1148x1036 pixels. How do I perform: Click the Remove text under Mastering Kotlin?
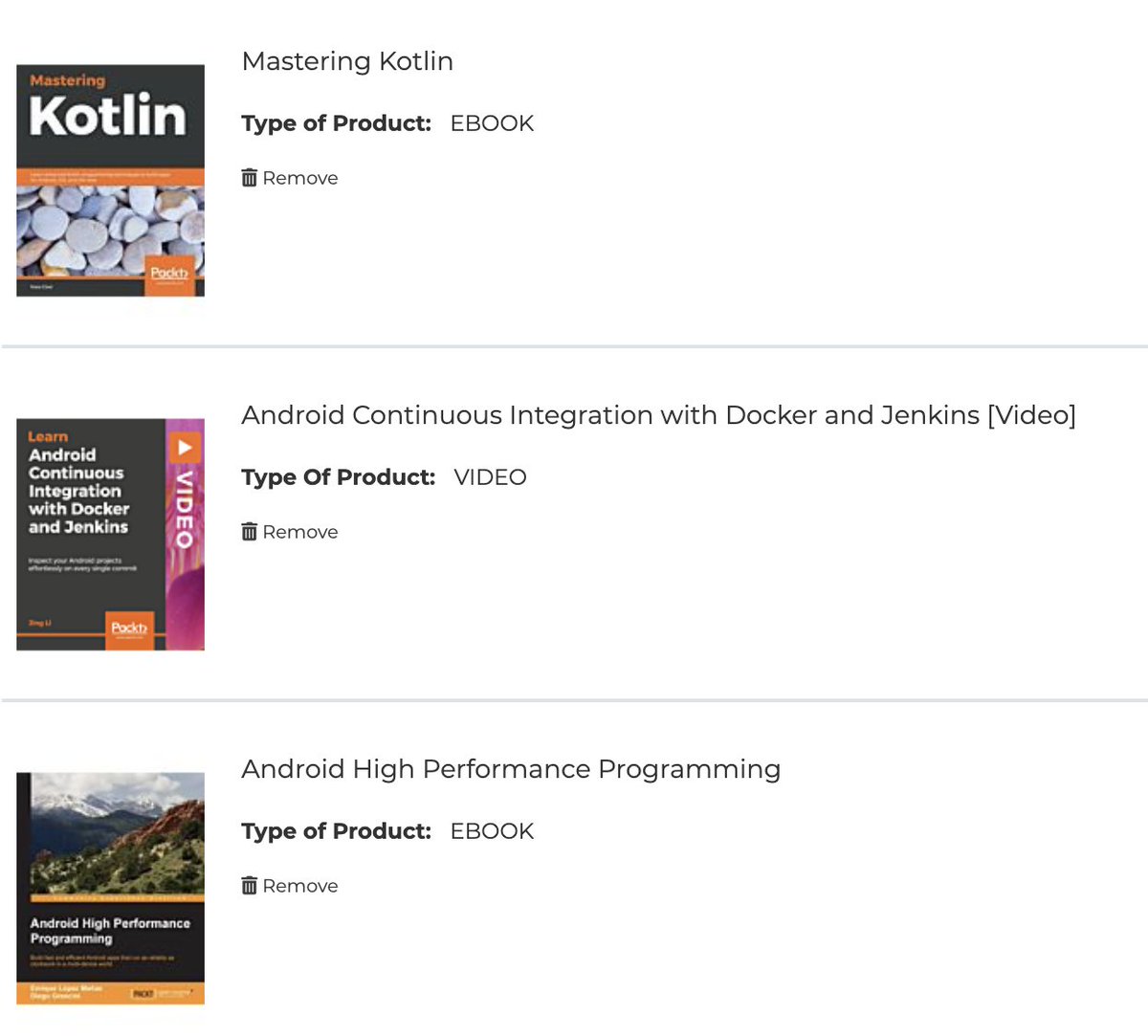pyautogui.click(x=300, y=178)
